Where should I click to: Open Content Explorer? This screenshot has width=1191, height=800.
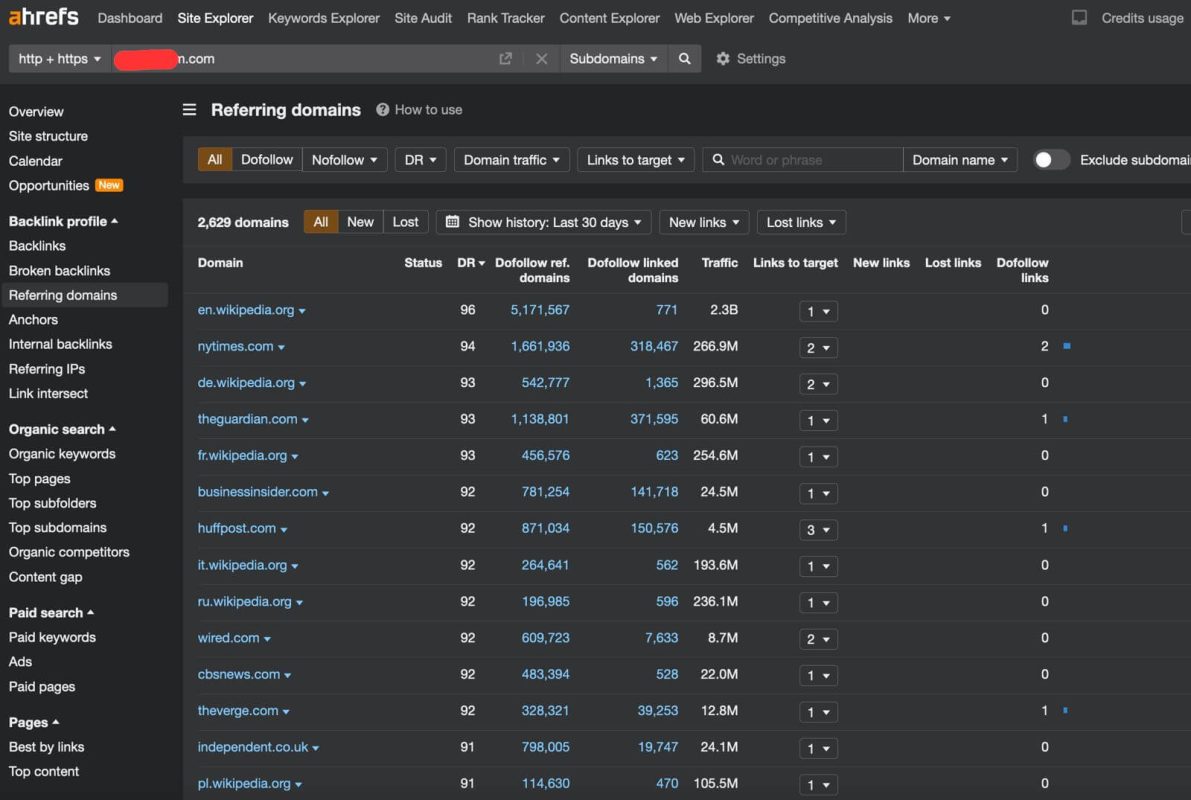point(609,17)
